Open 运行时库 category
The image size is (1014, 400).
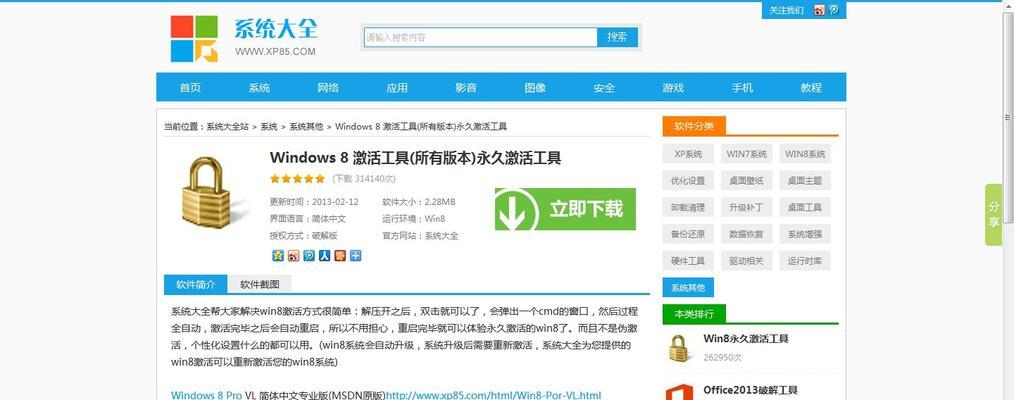(805, 260)
